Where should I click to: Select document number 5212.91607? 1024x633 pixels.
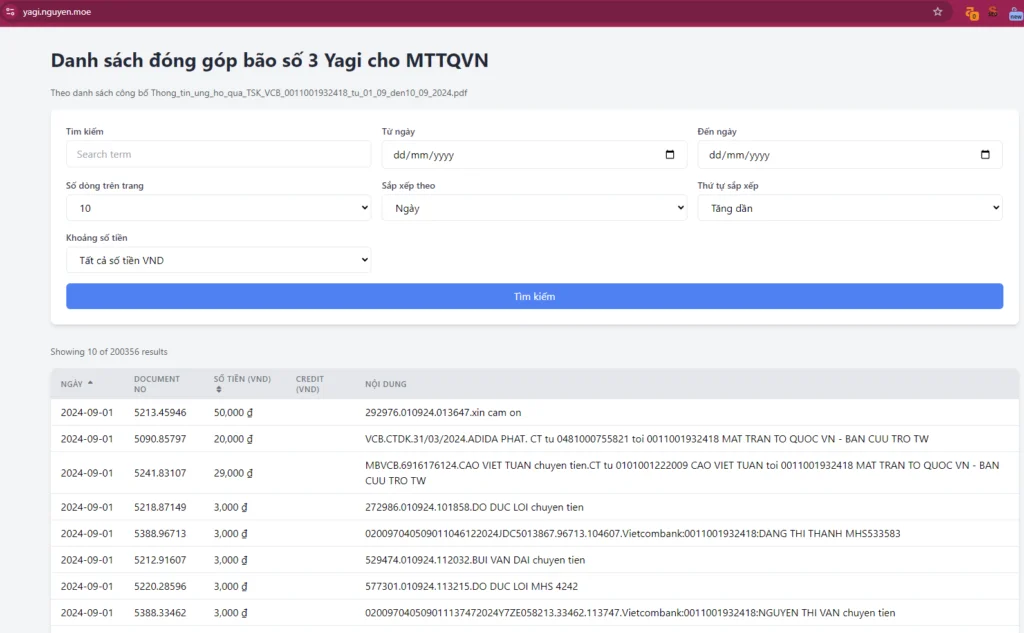click(160, 560)
